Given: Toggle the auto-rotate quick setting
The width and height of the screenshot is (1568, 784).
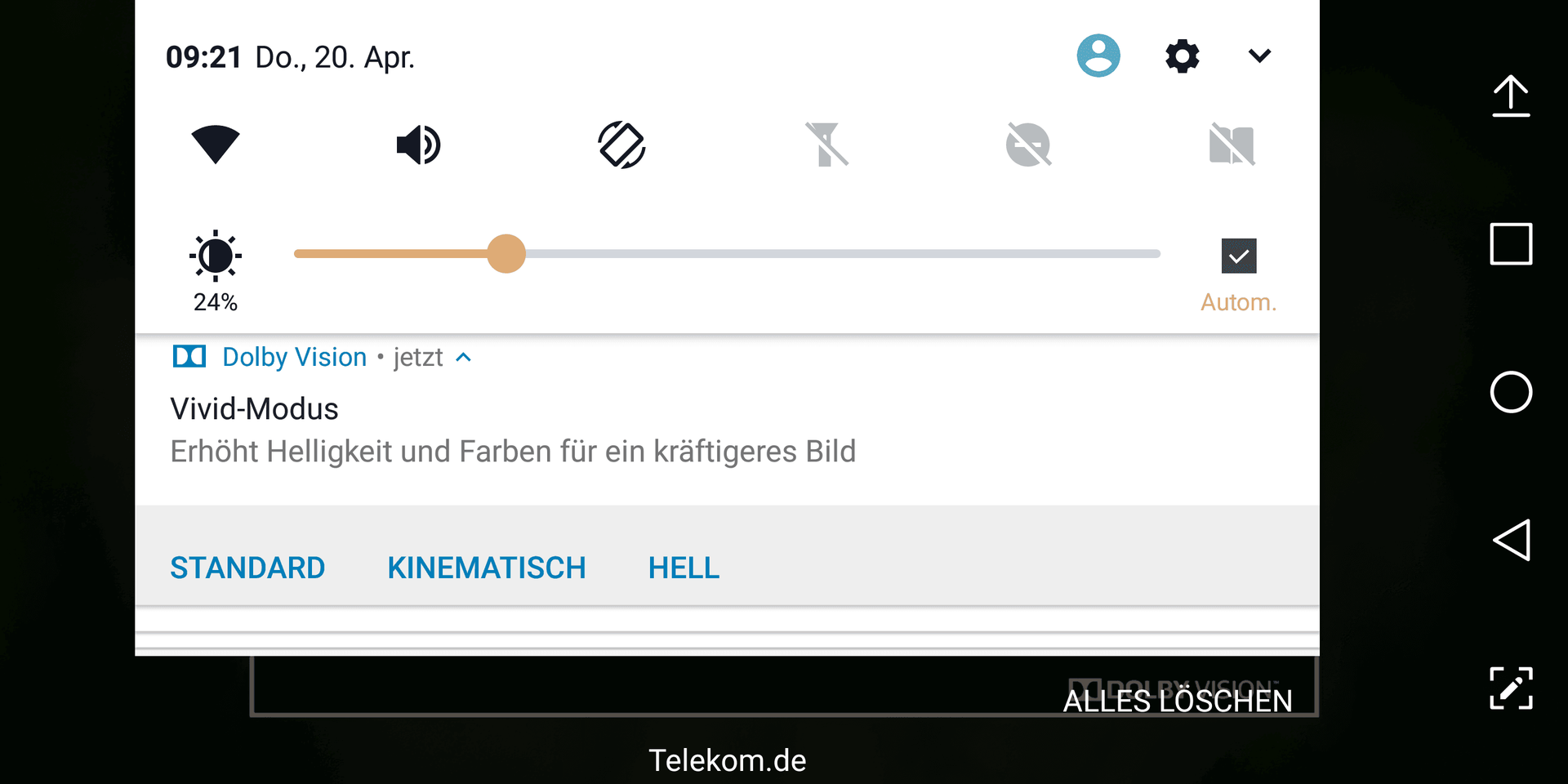Looking at the screenshot, I should click(x=622, y=145).
